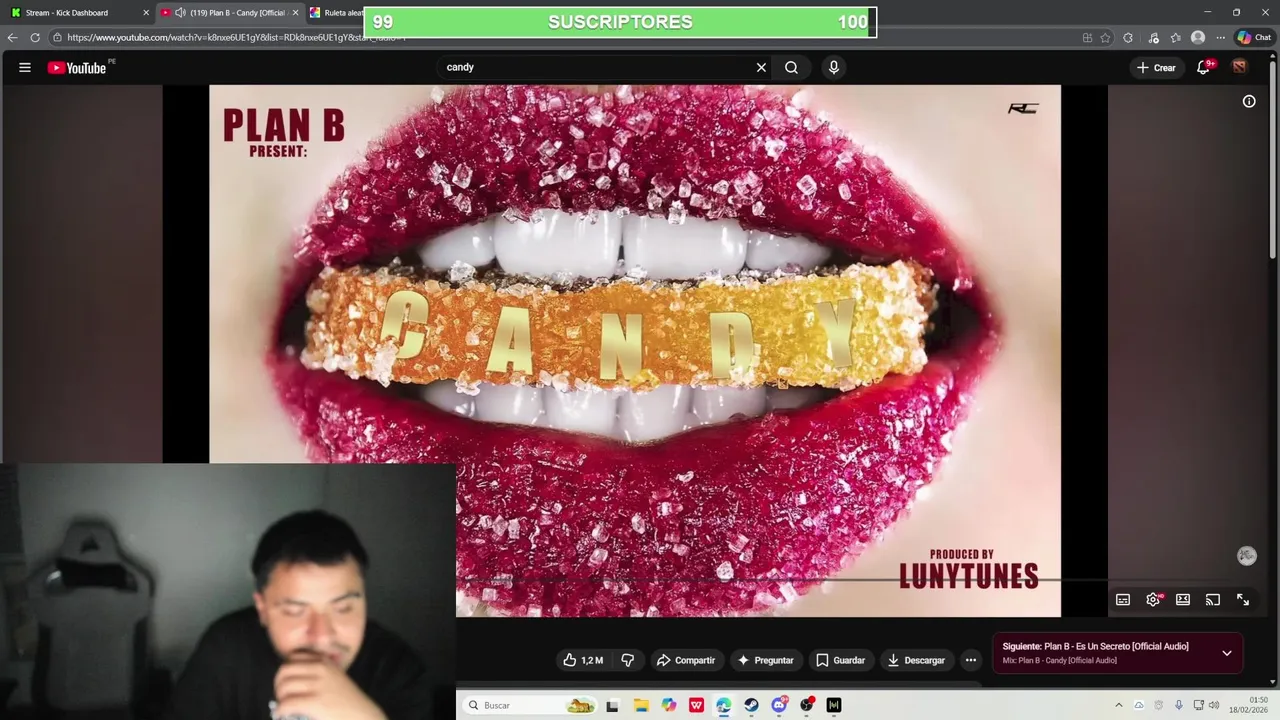The height and width of the screenshot is (720, 1280).
Task: Mute tab via the speaker icon on YouTube tab
Action: (180, 13)
